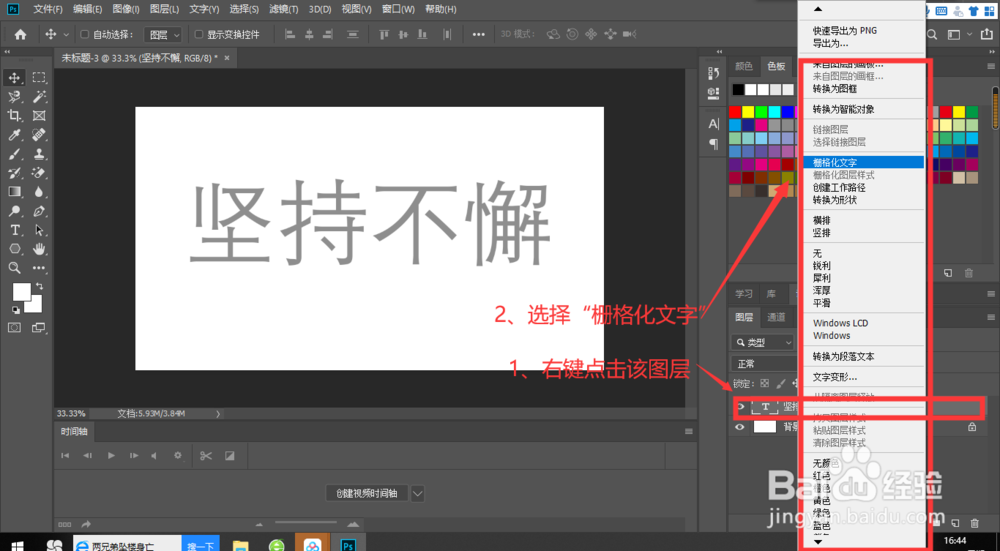Select the Magic Wand tool

coord(39,97)
